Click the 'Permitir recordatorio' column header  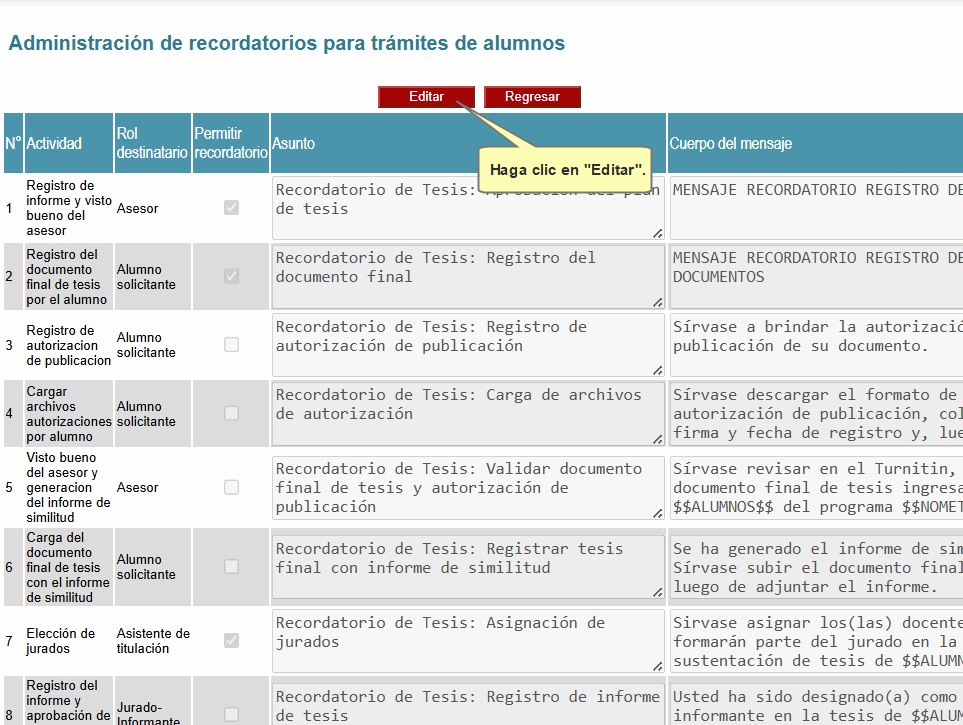click(x=231, y=143)
